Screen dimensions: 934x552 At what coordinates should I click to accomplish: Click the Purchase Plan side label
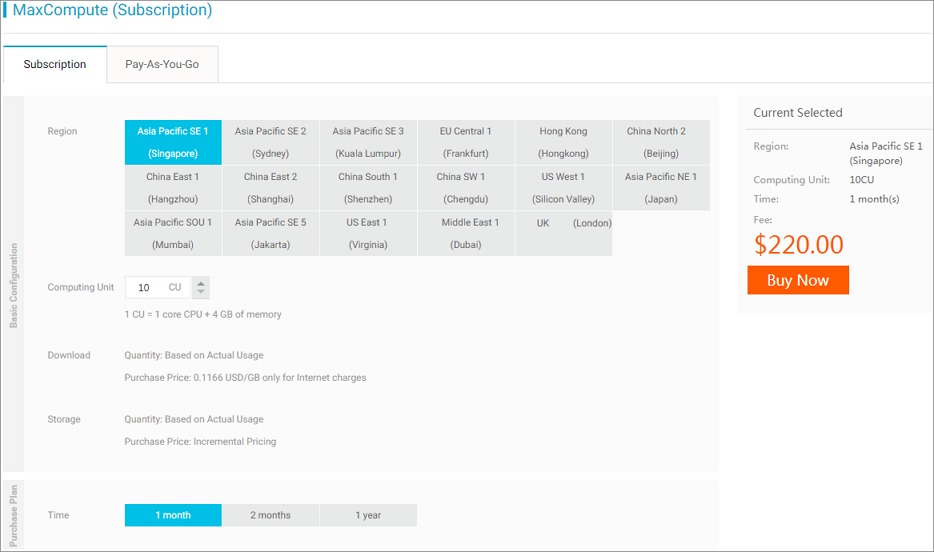(x=14, y=516)
